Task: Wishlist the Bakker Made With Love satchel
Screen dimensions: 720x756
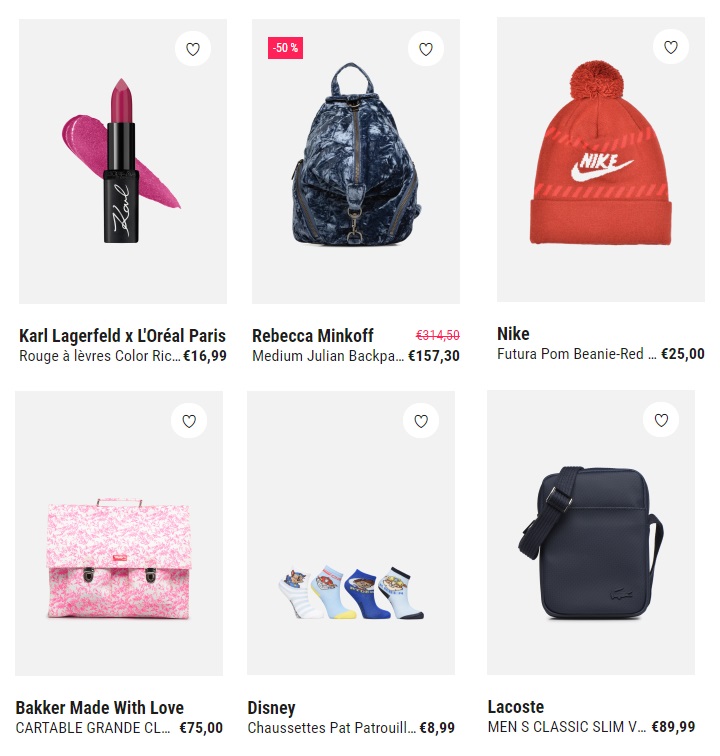Action: coord(189,421)
